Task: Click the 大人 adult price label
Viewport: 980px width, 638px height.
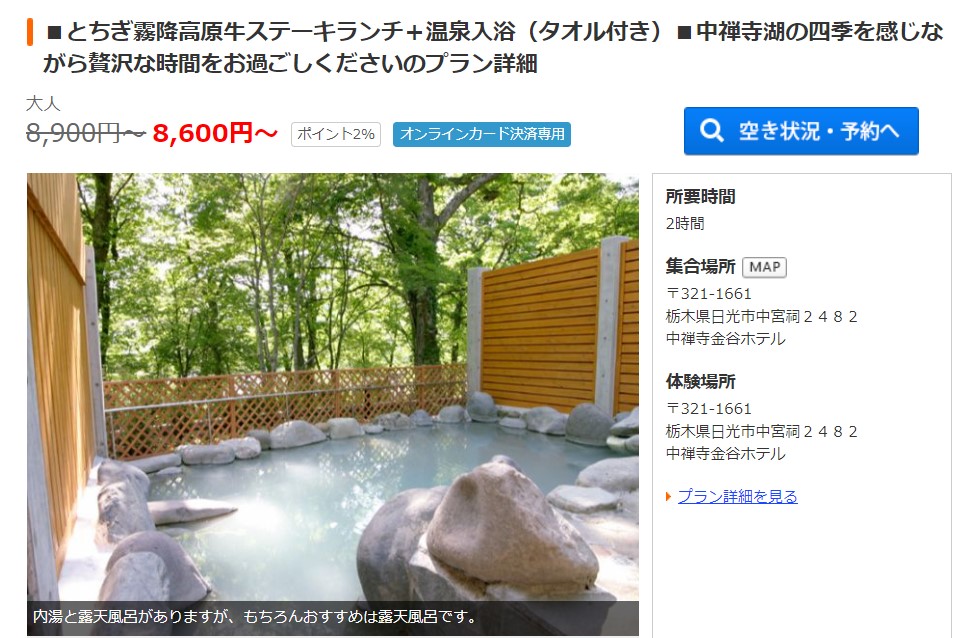Action: (43, 104)
